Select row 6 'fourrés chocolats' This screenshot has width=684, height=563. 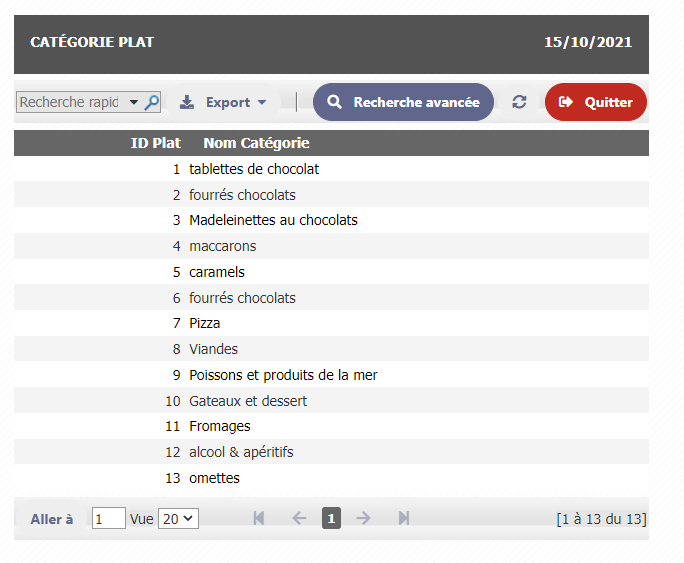point(331,297)
